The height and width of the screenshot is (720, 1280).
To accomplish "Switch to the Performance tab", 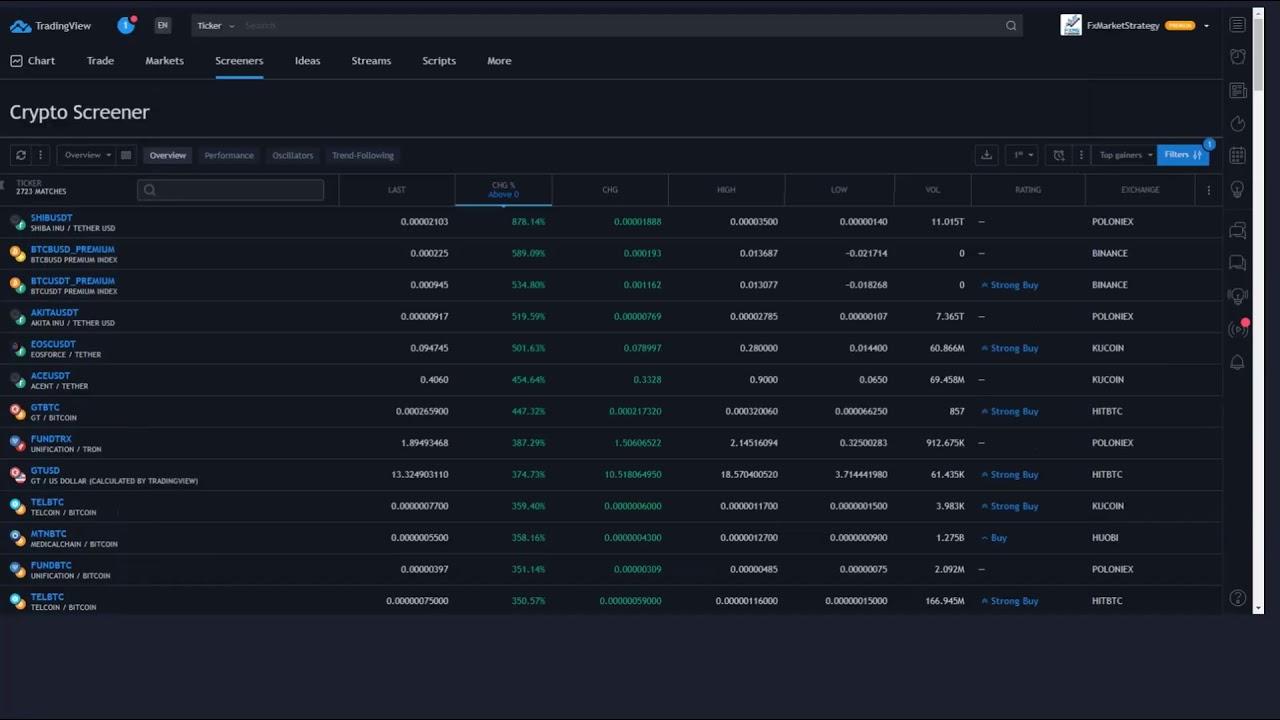I will coord(229,155).
